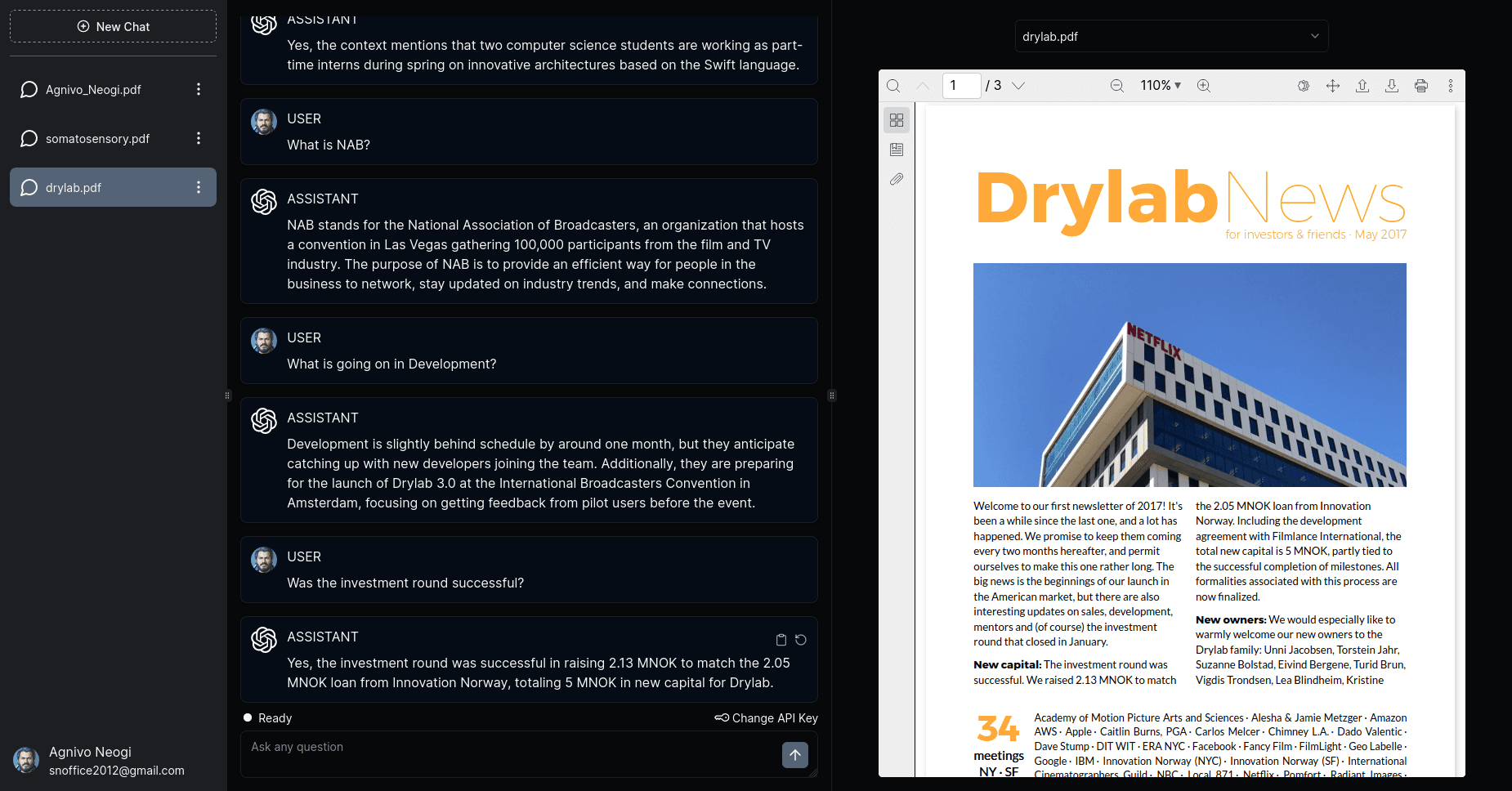Open the drylab.pdf file selector dropdown

point(1171,36)
